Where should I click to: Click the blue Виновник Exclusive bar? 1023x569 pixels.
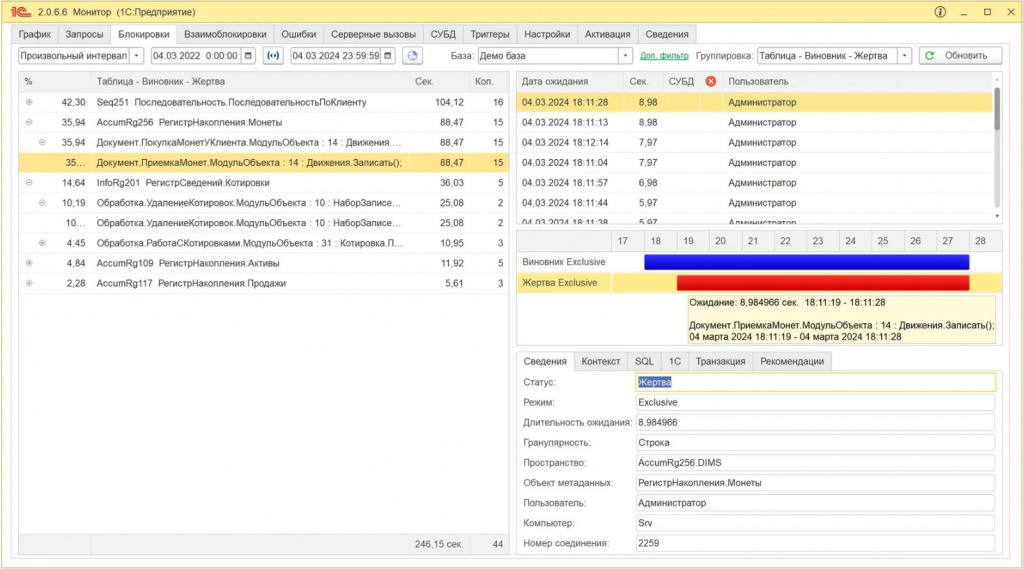806,262
